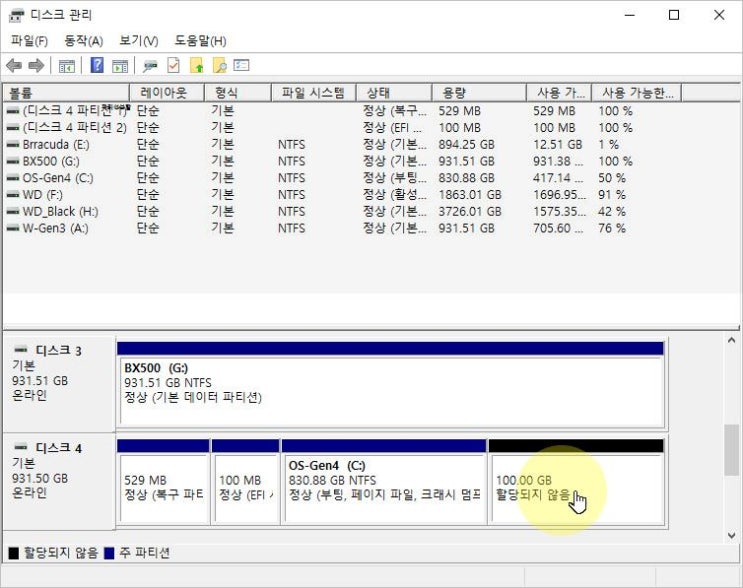
Task: Select the 디스크 4 label panel
Action: 59,481
